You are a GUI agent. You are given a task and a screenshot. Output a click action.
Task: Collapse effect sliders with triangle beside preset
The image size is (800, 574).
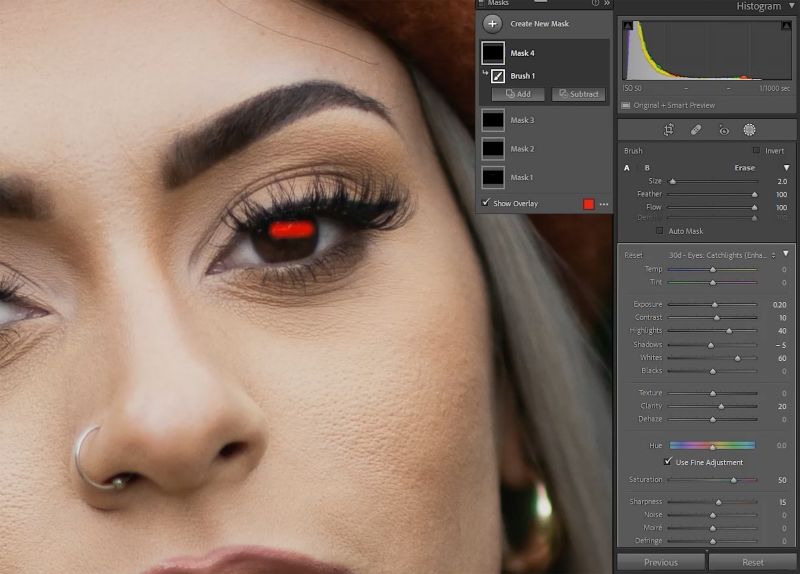tap(786, 254)
